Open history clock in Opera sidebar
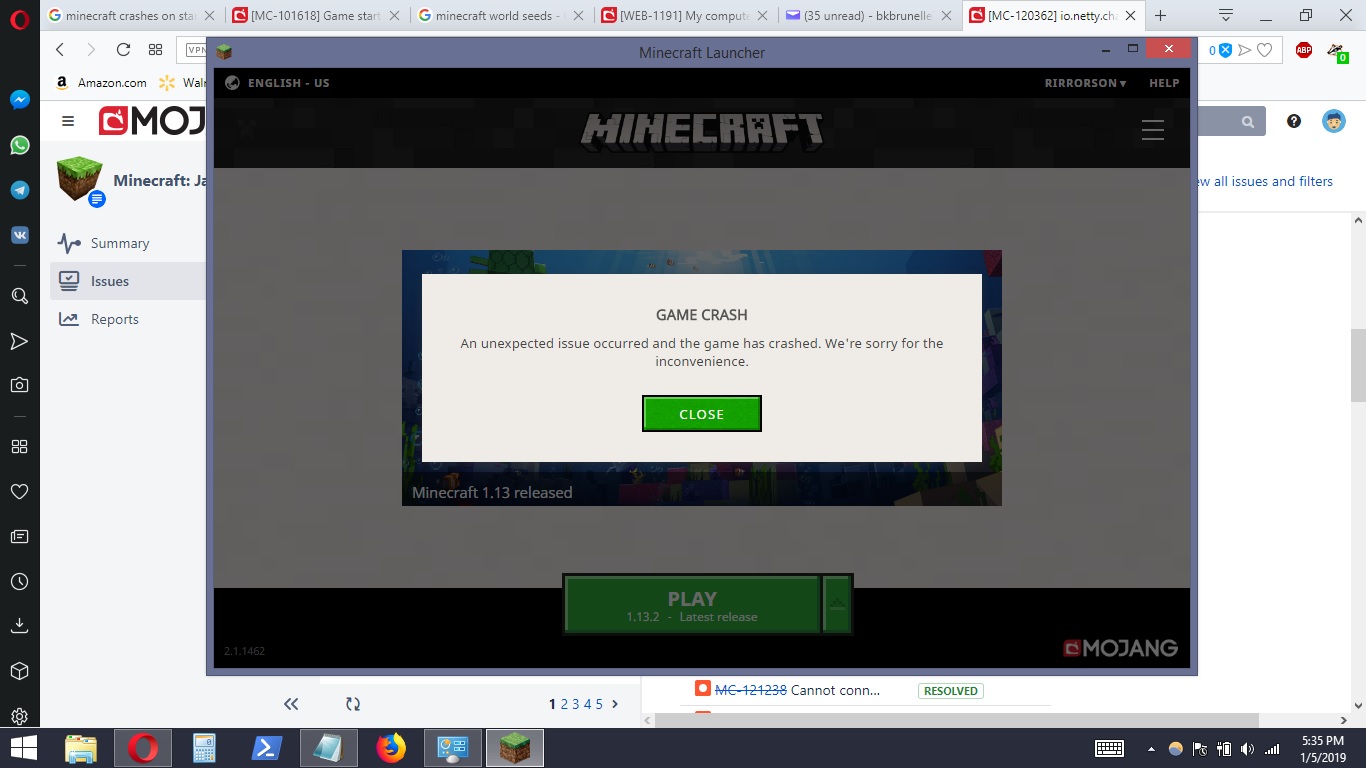The width and height of the screenshot is (1366, 768). (x=19, y=581)
